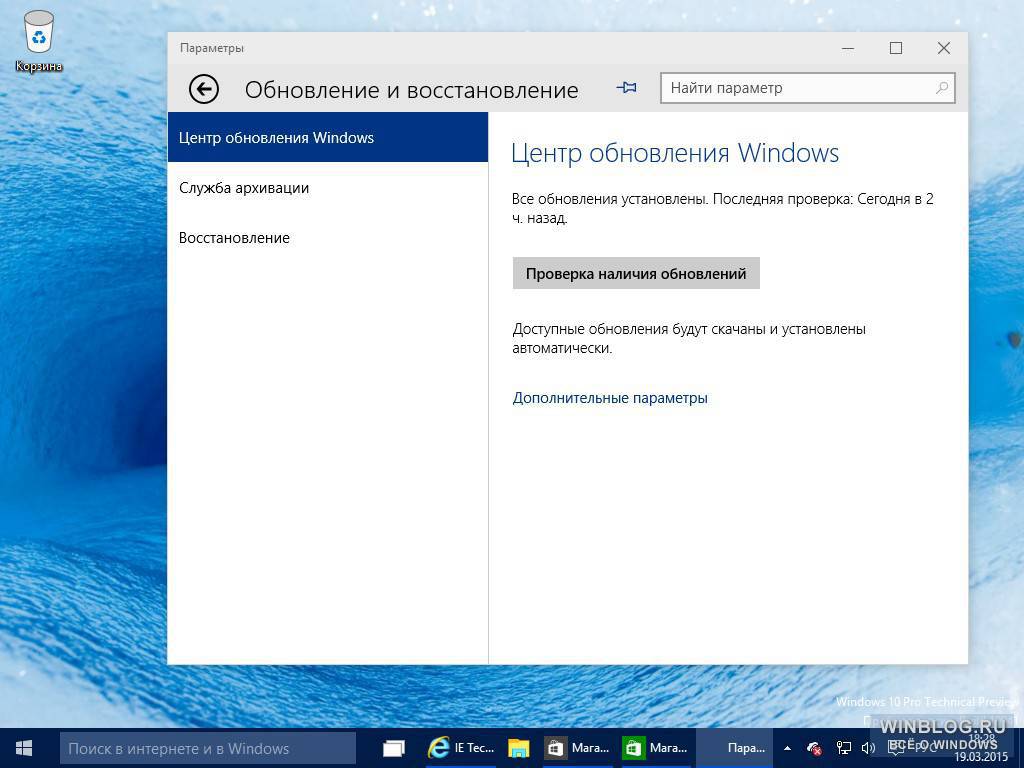Open the volume speaker icon in the tray
Screen dimensions: 1024x768
click(868, 748)
